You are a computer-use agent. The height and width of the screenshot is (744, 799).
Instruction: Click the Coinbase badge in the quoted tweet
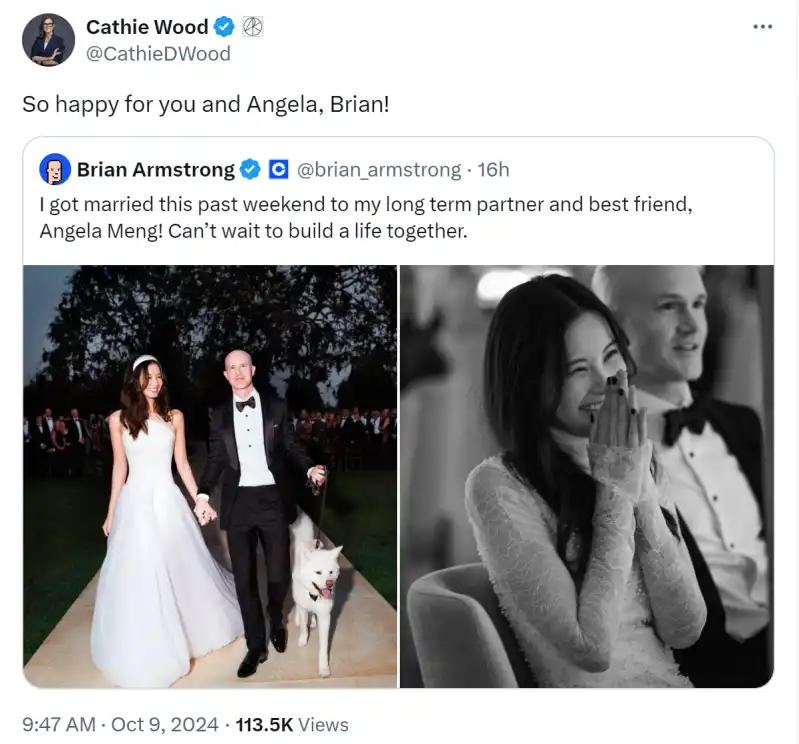[279, 170]
